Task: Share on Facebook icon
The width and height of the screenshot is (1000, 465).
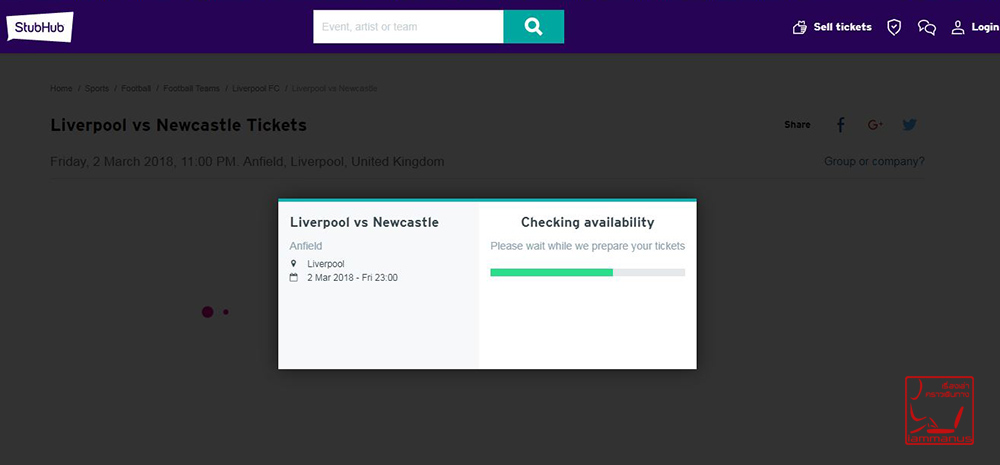Action: [841, 125]
